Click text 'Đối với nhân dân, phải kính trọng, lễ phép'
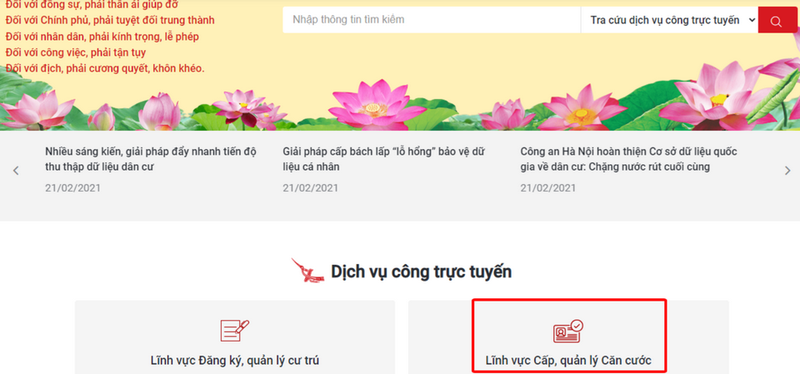The width and height of the screenshot is (800, 374). click(x=102, y=37)
